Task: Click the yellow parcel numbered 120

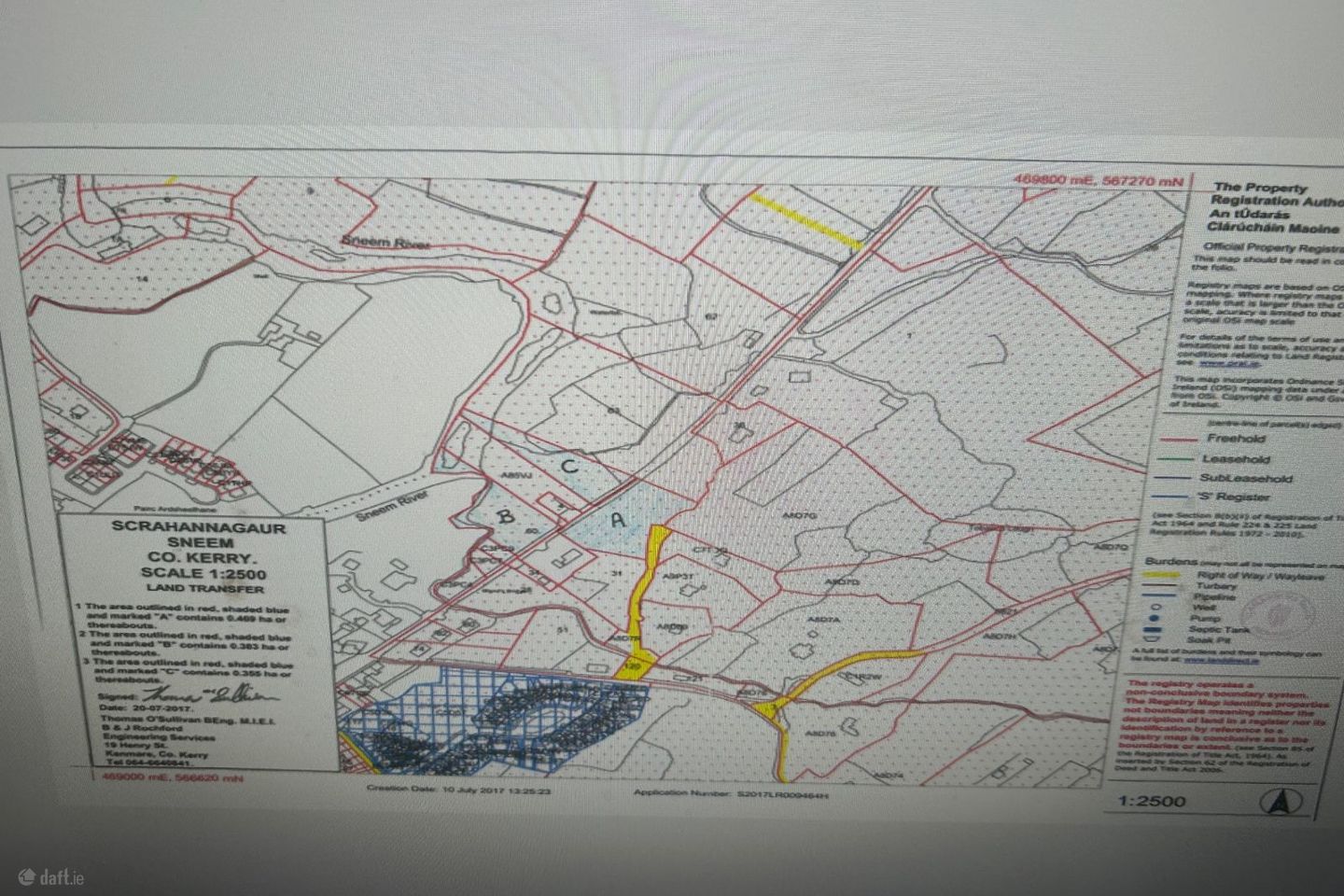Action: click(634, 667)
